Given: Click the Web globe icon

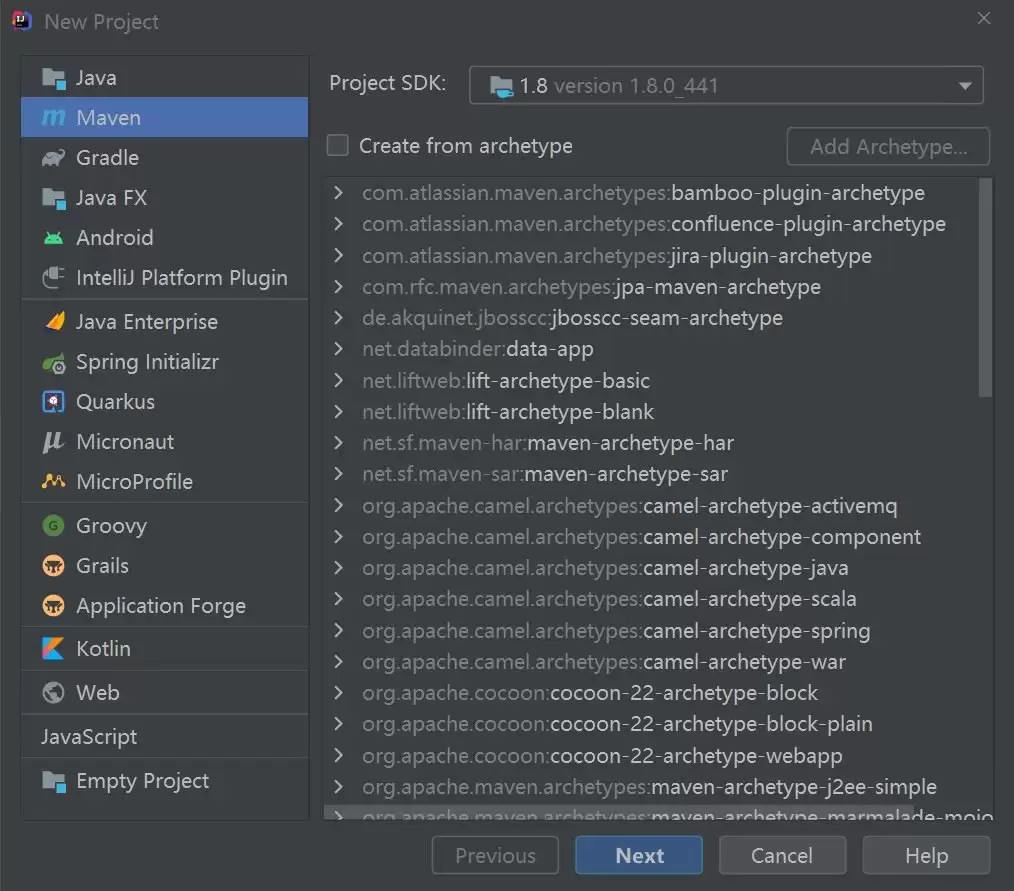Looking at the screenshot, I should pos(53,692).
